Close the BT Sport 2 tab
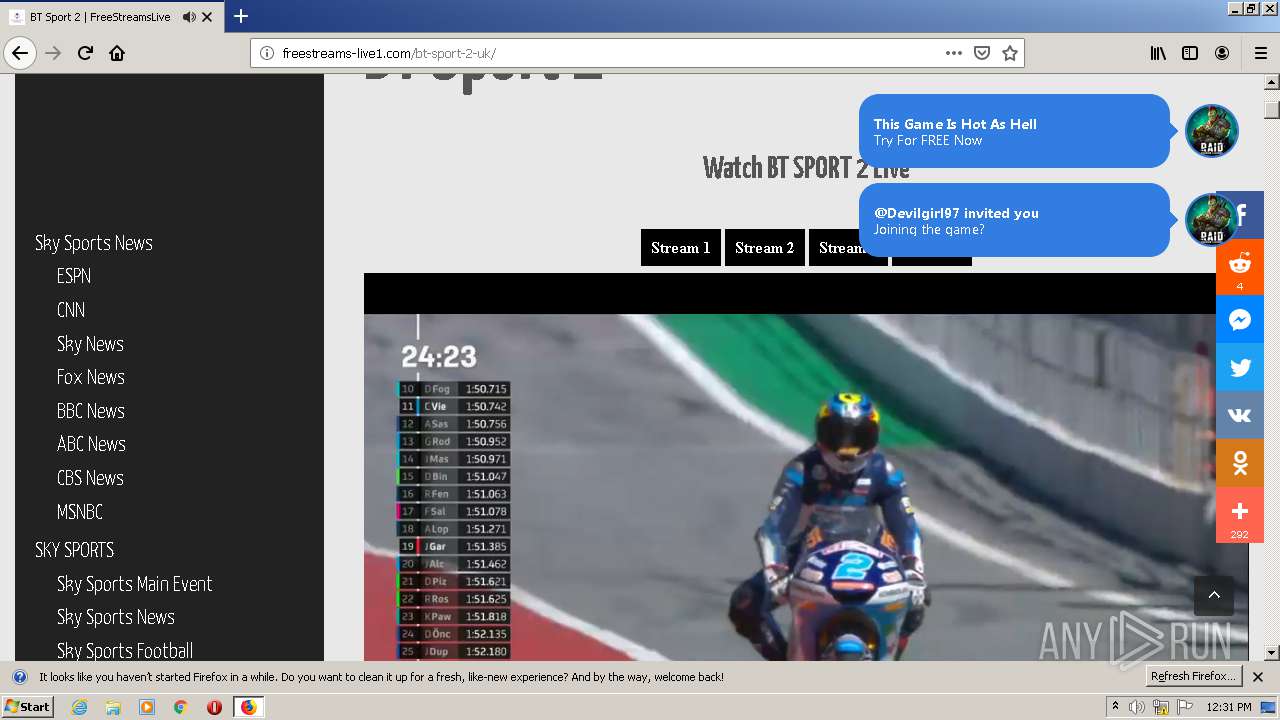 (x=207, y=17)
